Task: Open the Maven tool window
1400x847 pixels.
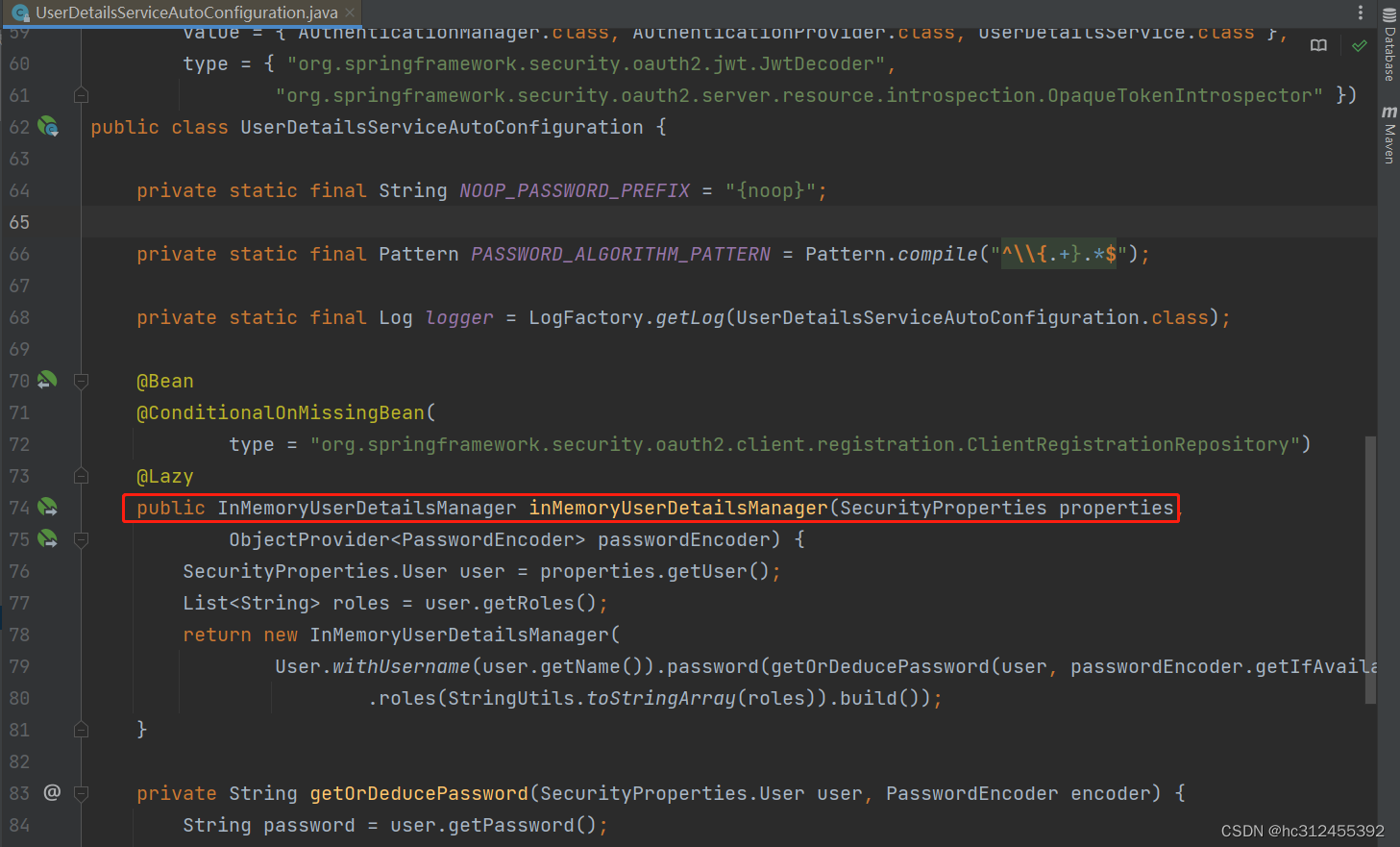Action: [x=1389, y=134]
